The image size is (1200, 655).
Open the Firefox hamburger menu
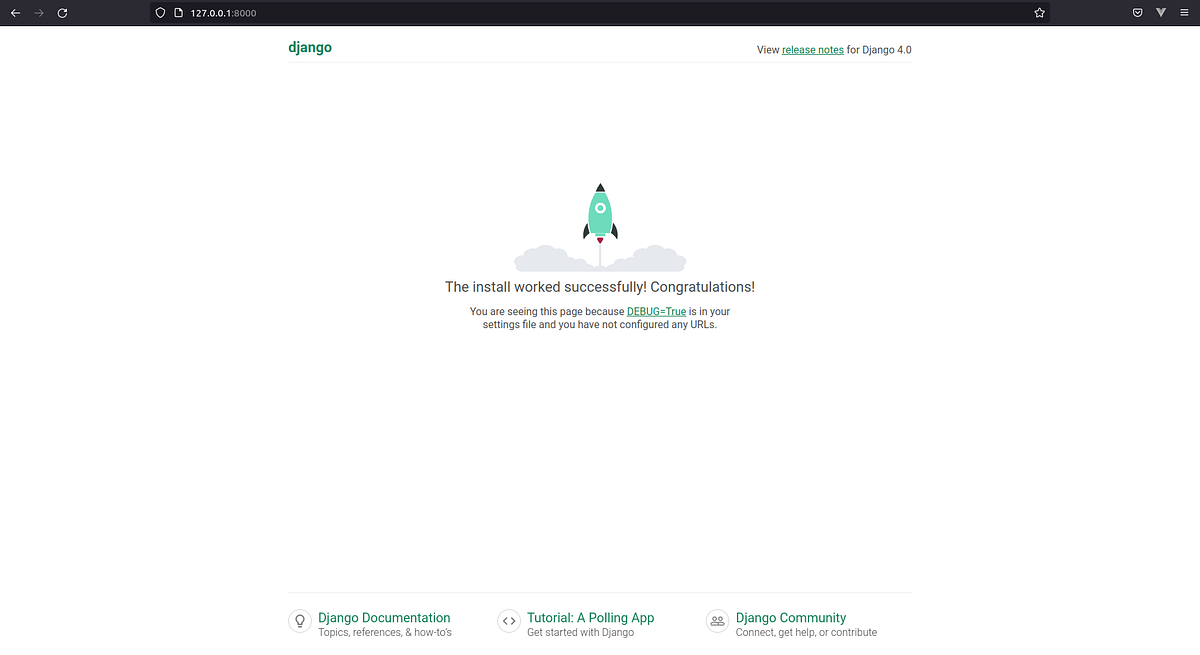[1184, 12]
